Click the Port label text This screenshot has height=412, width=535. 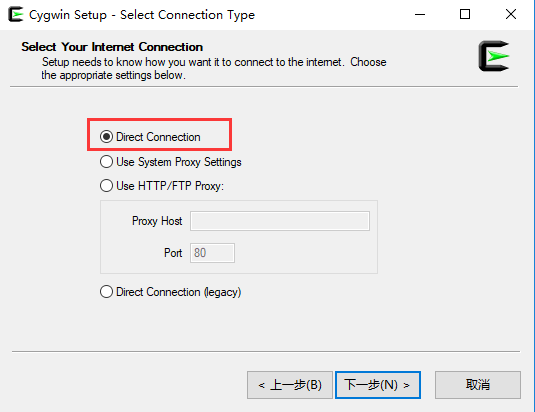click(x=173, y=253)
